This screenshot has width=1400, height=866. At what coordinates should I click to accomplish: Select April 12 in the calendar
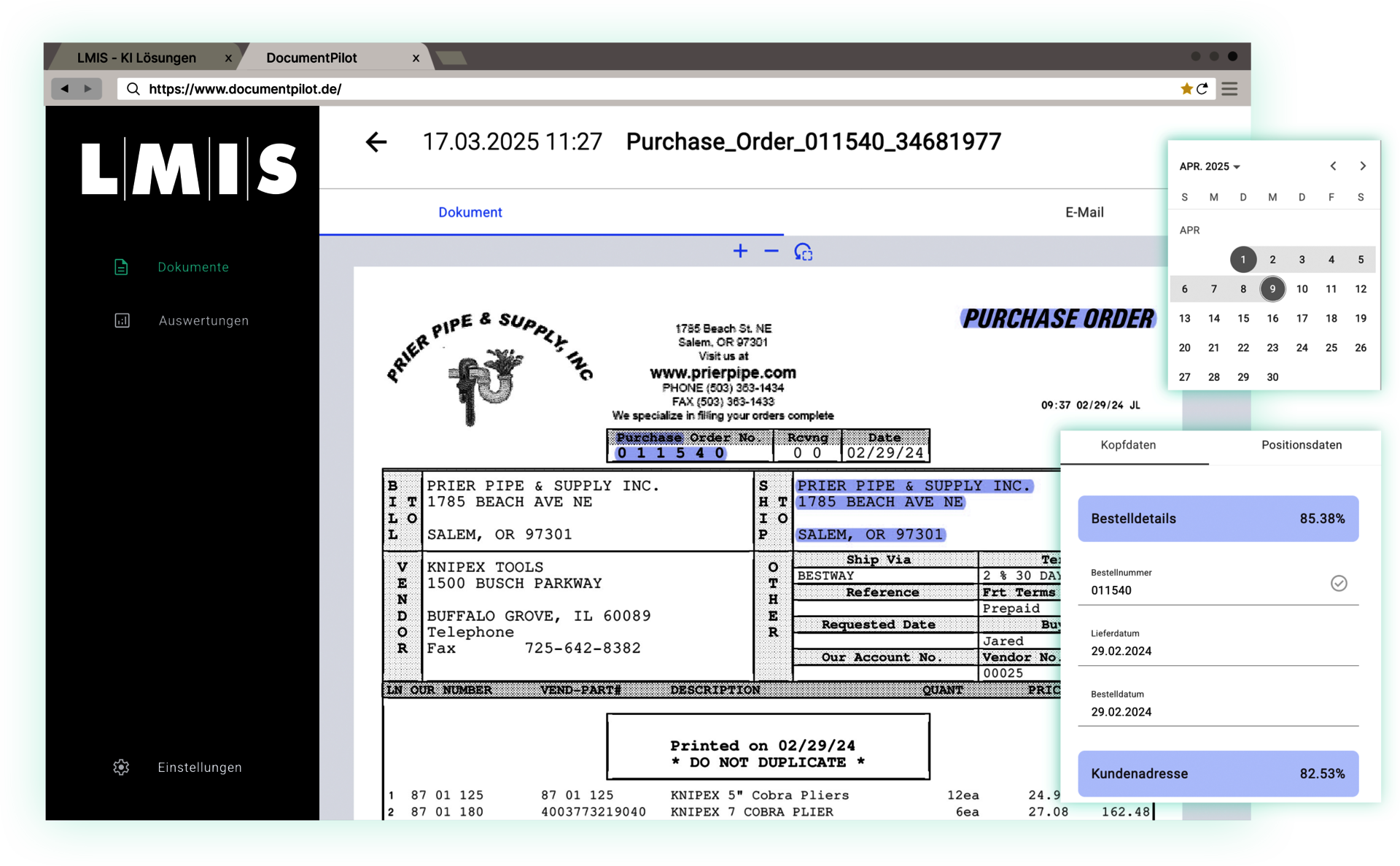click(x=1361, y=289)
